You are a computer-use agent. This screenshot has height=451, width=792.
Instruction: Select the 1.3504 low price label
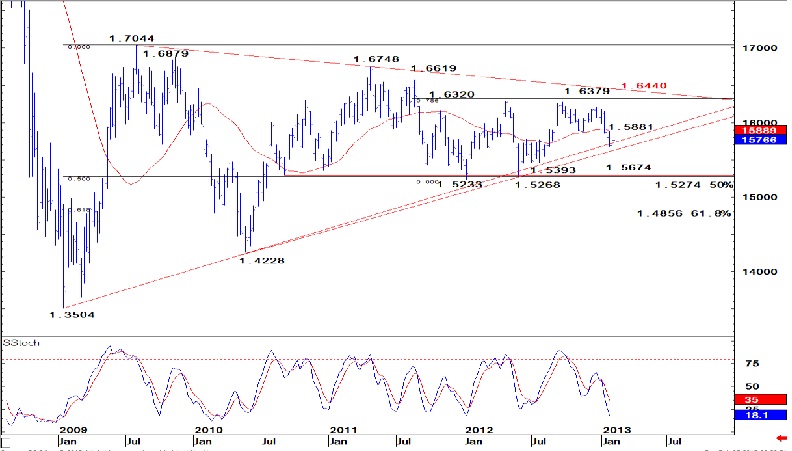click(71, 313)
